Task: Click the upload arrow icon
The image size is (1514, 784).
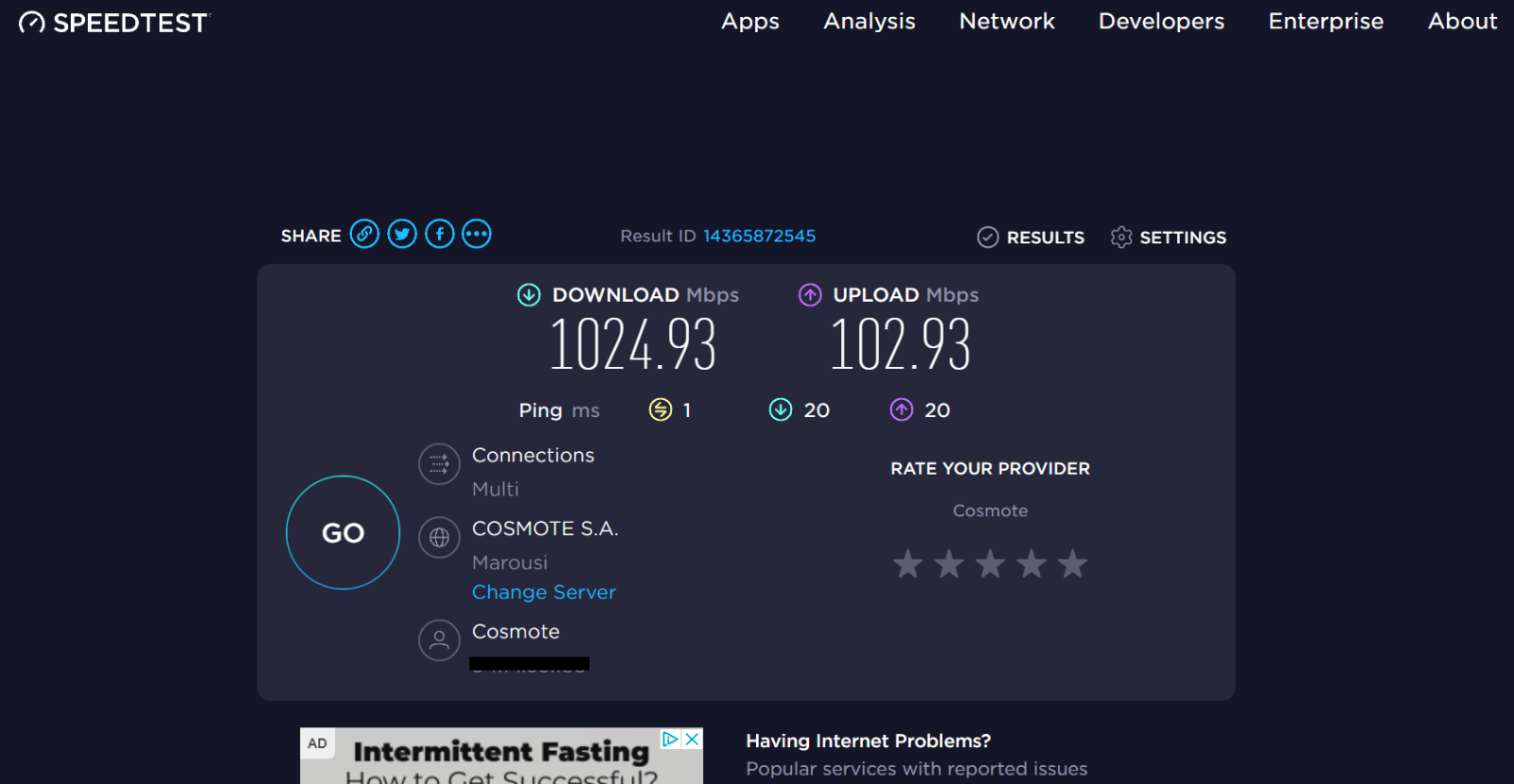Action: click(810, 295)
